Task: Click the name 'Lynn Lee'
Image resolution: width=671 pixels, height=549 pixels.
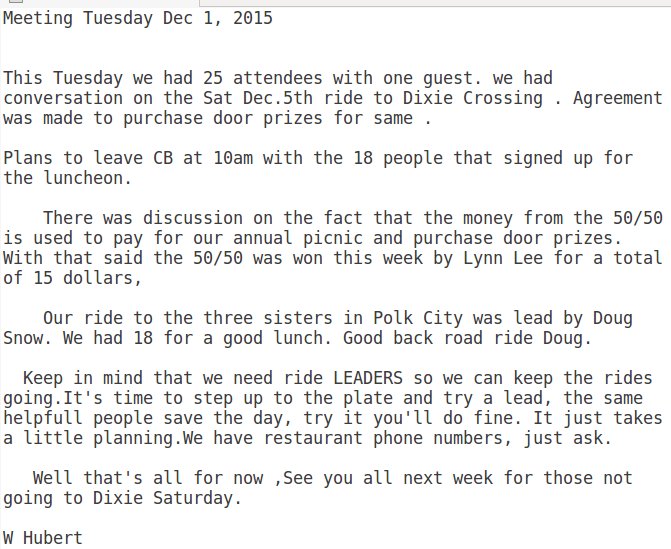Action: point(503,258)
